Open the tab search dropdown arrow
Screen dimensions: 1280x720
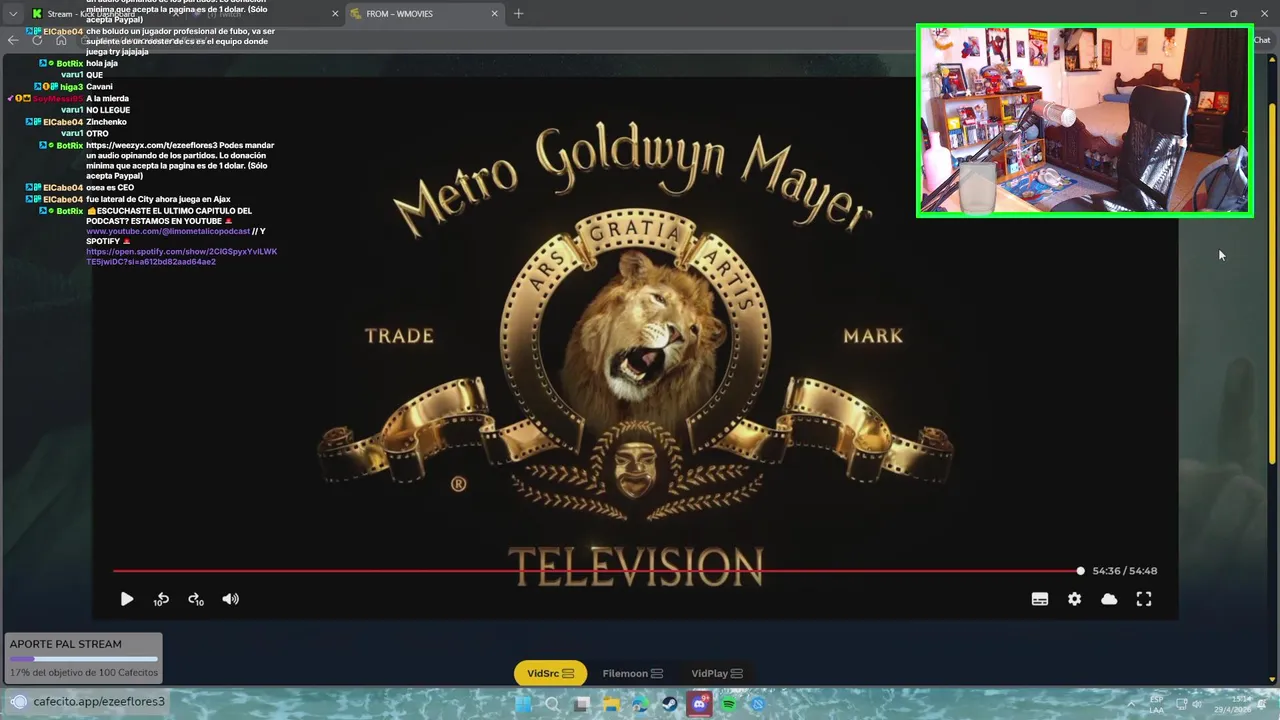click(x=13, y=14)
